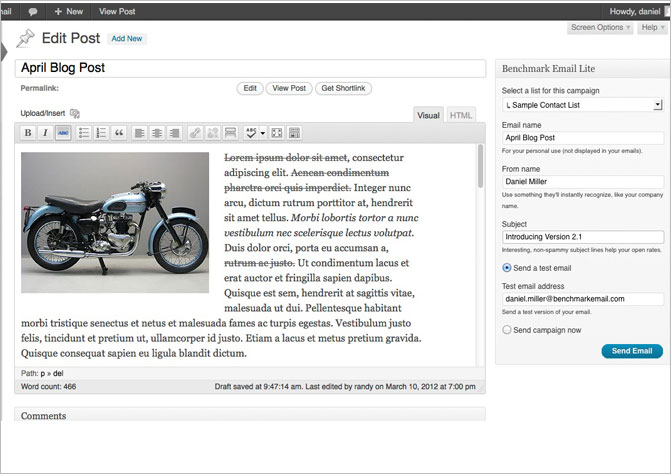Viewport: 671px width, 474px height.
Task: Show the kitchen sink toolbar row
Action: [295, 132]
